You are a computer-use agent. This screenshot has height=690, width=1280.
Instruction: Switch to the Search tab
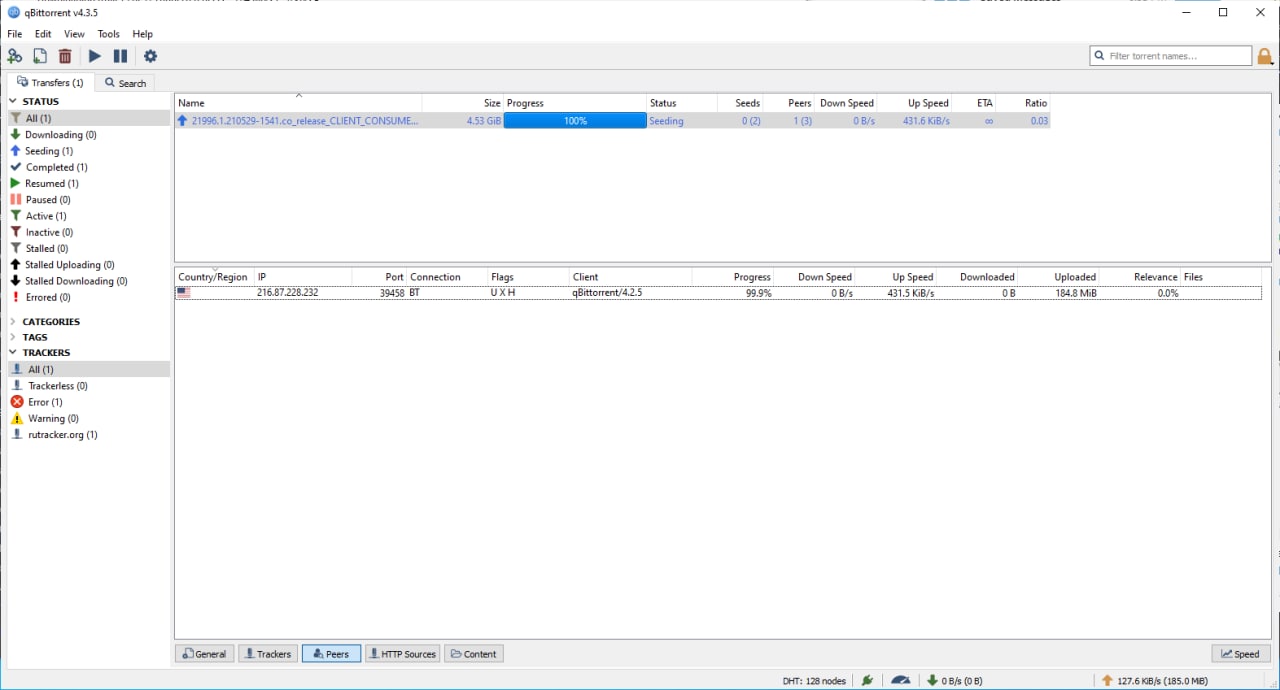coord(125,83)
